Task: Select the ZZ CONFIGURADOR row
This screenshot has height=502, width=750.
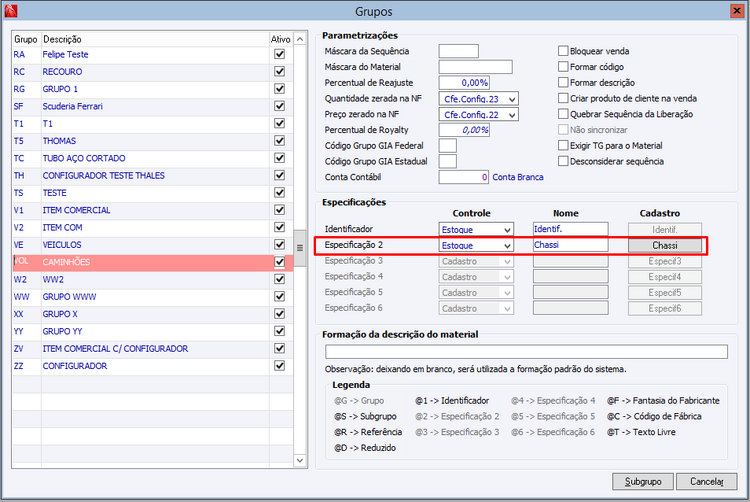Action: click(x=153, y=366)
